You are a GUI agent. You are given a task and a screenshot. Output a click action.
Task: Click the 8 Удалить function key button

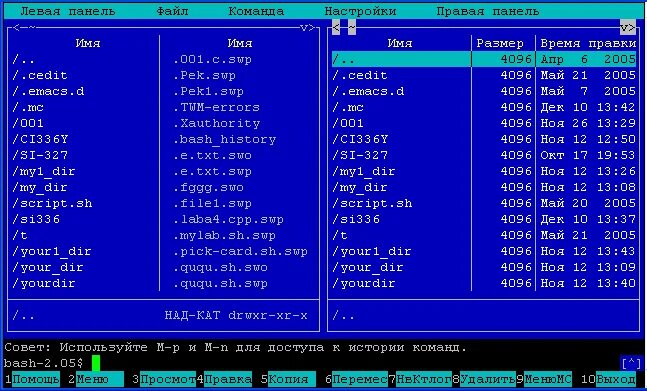[x=484, y=379]
